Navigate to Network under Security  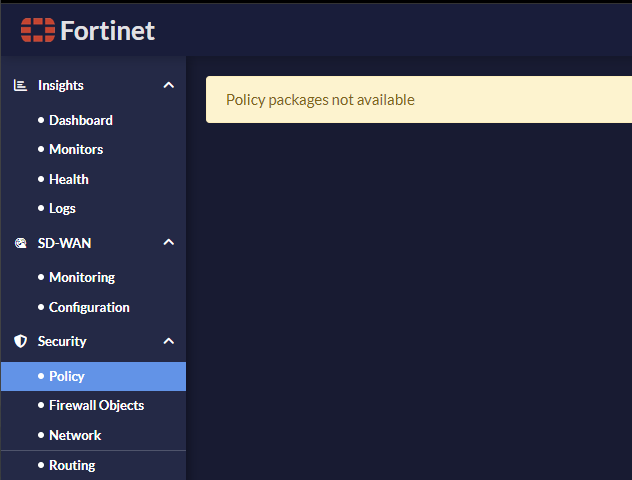tap(75, 435)
